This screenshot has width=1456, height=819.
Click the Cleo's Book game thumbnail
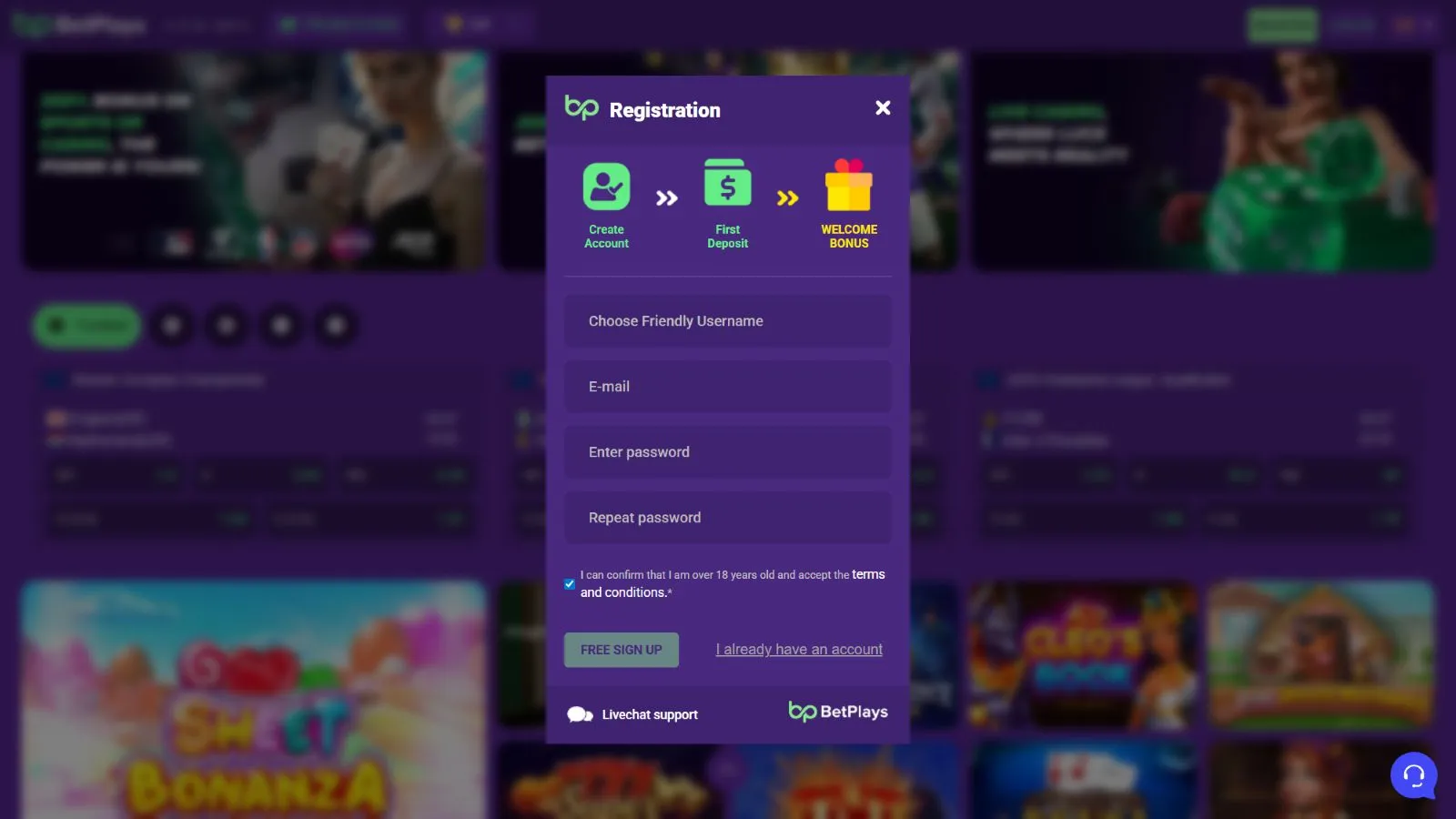1083,655
